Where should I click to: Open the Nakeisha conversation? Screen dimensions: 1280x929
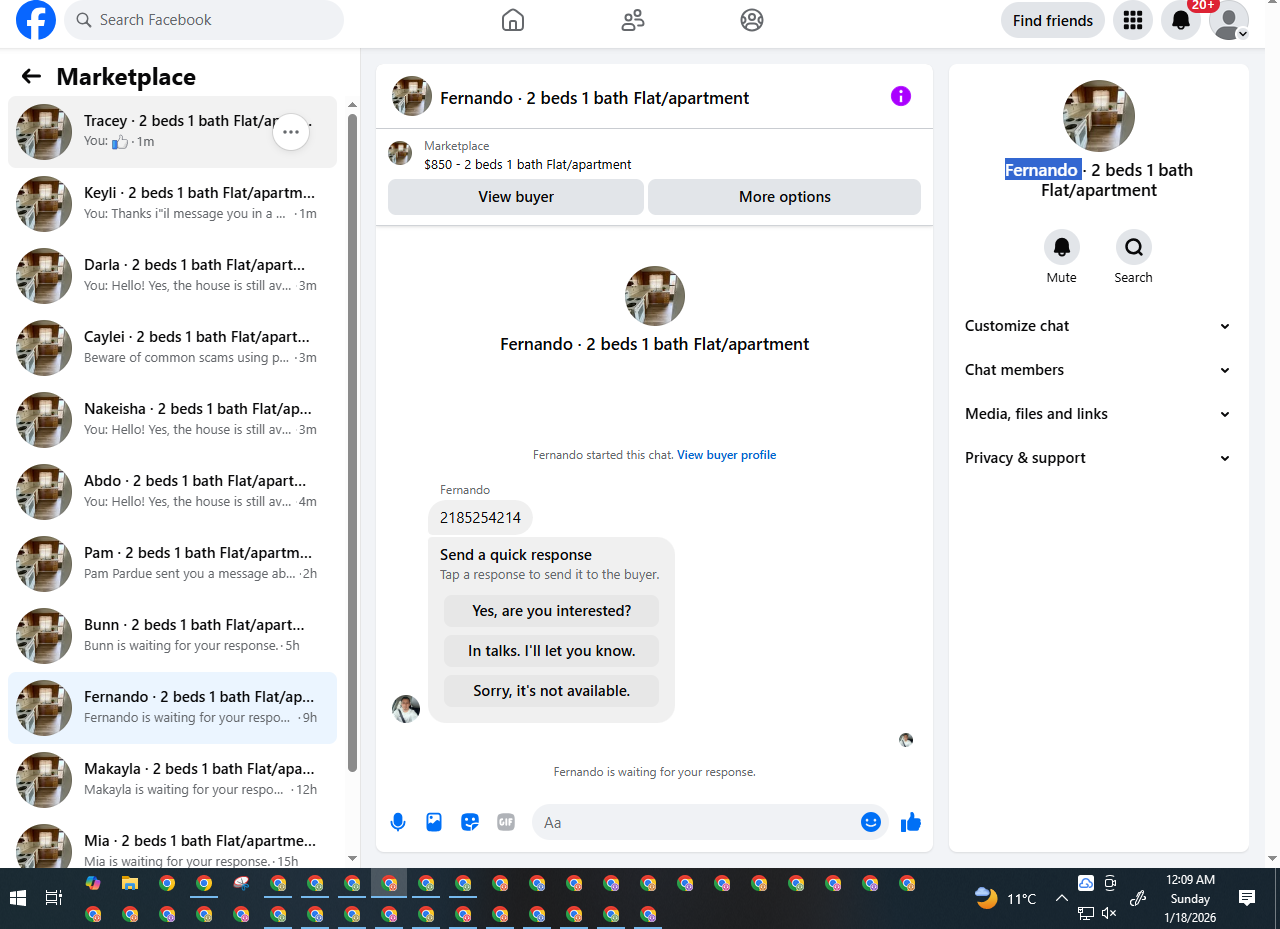172,420
